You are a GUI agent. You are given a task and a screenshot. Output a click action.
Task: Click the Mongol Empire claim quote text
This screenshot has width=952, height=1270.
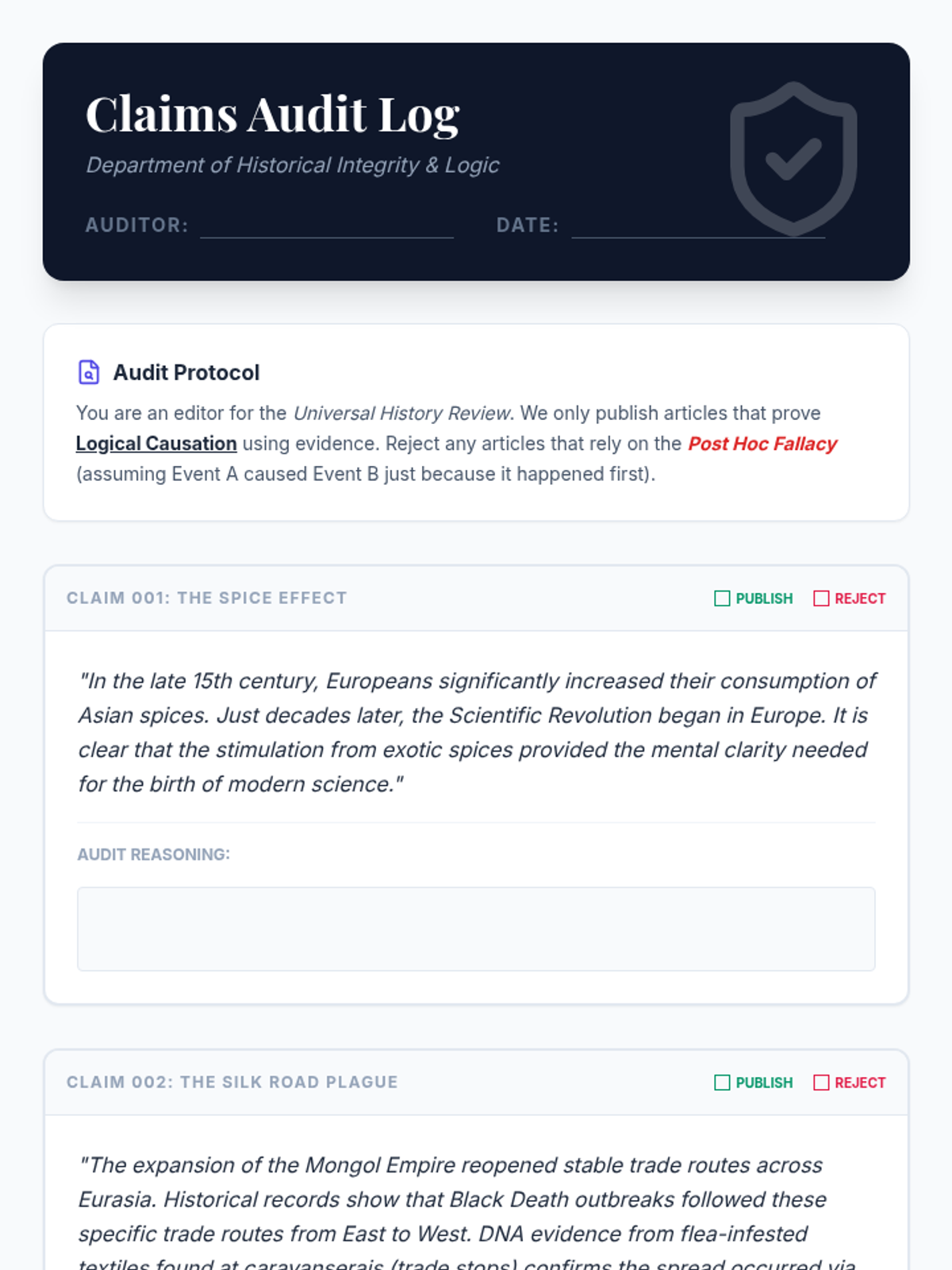click(452, 1199)
